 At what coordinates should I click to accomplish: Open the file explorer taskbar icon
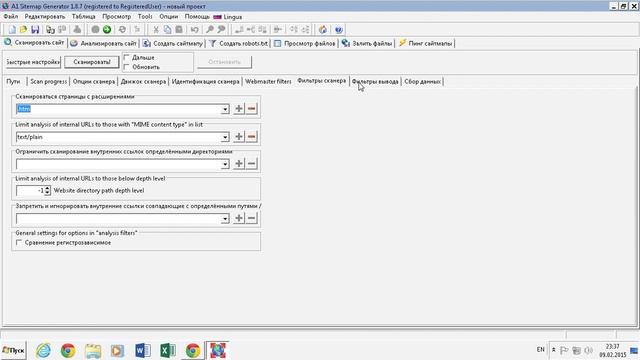coord(93,351)
